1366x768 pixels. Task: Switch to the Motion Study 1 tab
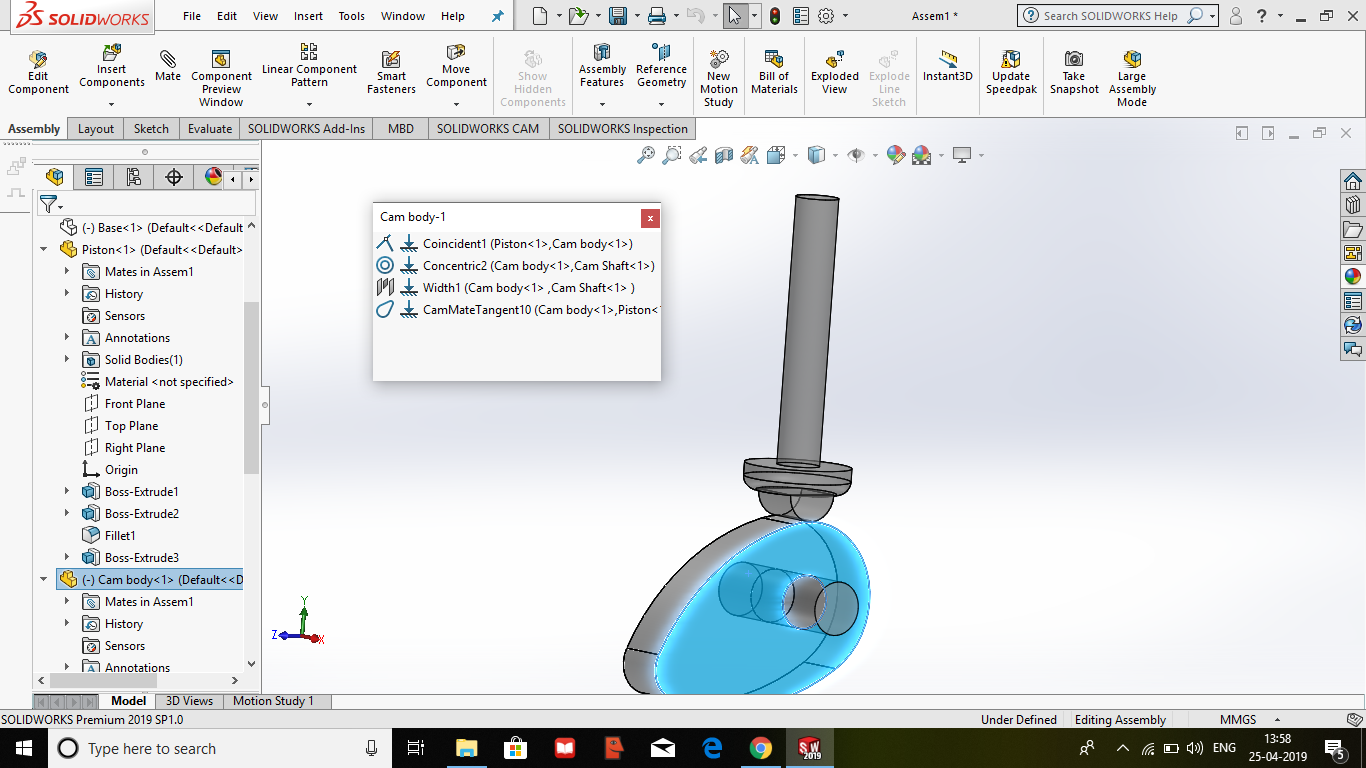276,700
